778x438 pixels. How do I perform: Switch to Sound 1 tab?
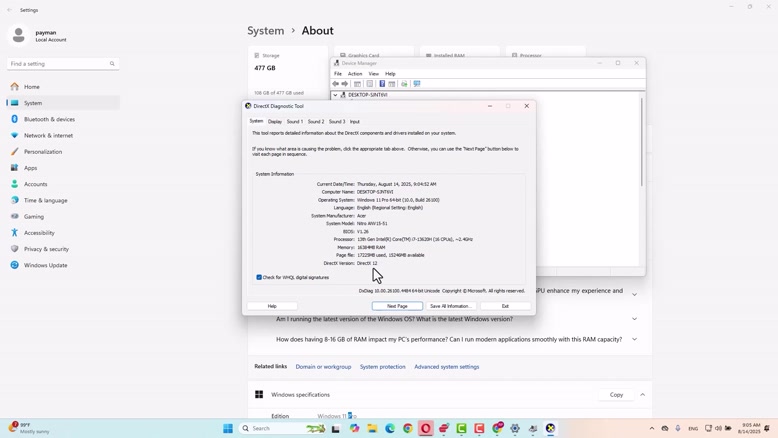tap(295, 122)
